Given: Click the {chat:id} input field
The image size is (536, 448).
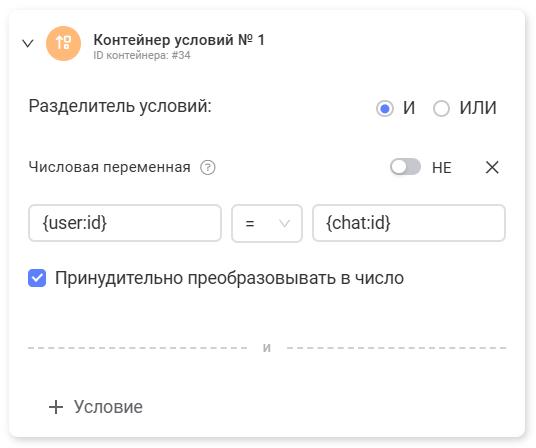Looking at the screenshot, I should click(409, 223).
